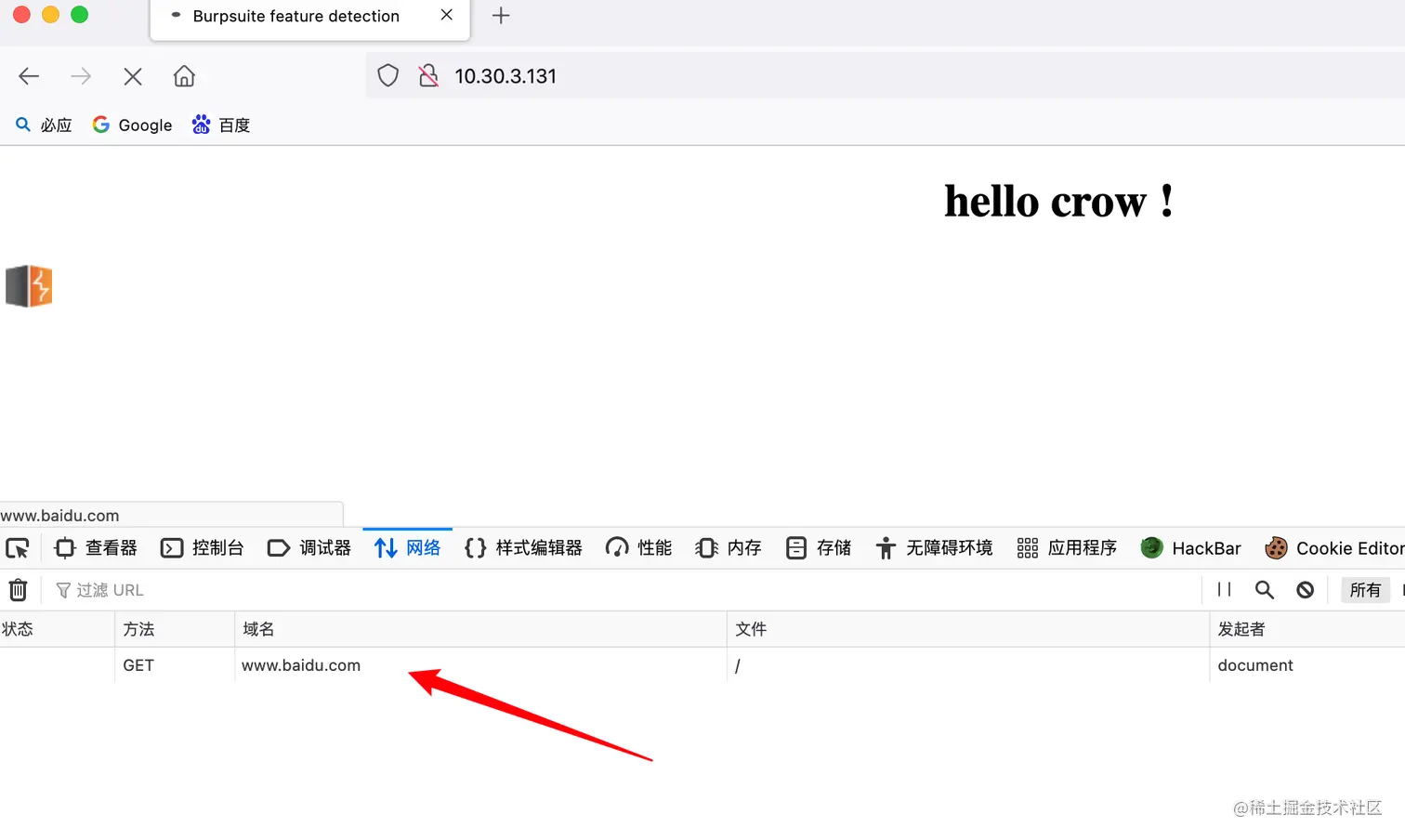
Task: Open the 性能 performance tab
Action: coord(638,548)
